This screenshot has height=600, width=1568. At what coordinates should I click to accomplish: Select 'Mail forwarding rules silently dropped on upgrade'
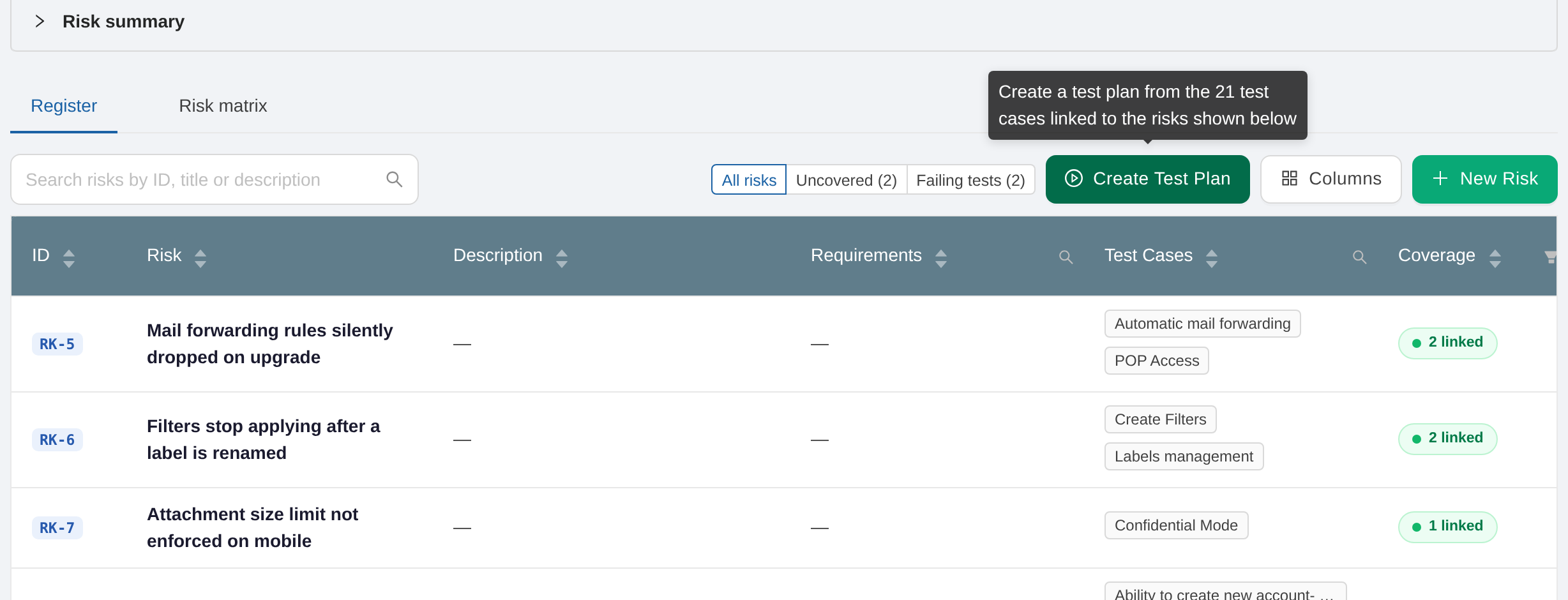(270, 344)
